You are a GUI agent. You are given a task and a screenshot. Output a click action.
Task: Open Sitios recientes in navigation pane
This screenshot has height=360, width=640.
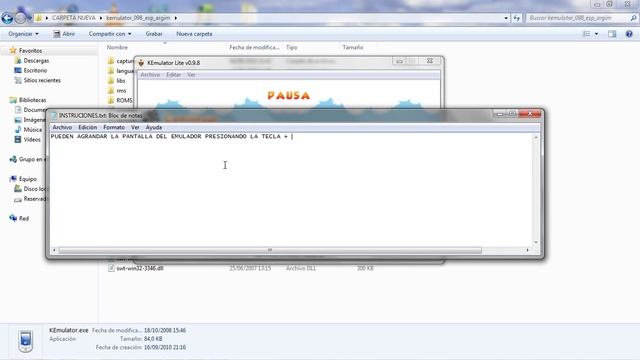pyautogui.click(x=42, y=80)
